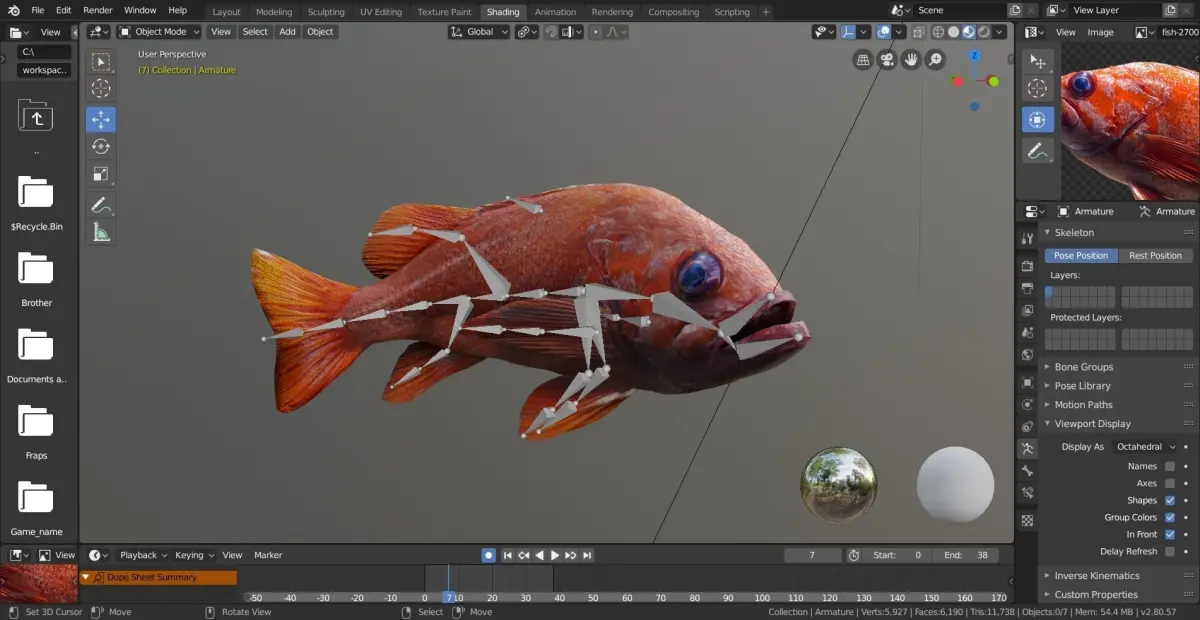Screen dimensions: 1200x620
Task: Open Tool properties tab with wrench icon
Action: pyautogui.click(x=1027, y=239)
